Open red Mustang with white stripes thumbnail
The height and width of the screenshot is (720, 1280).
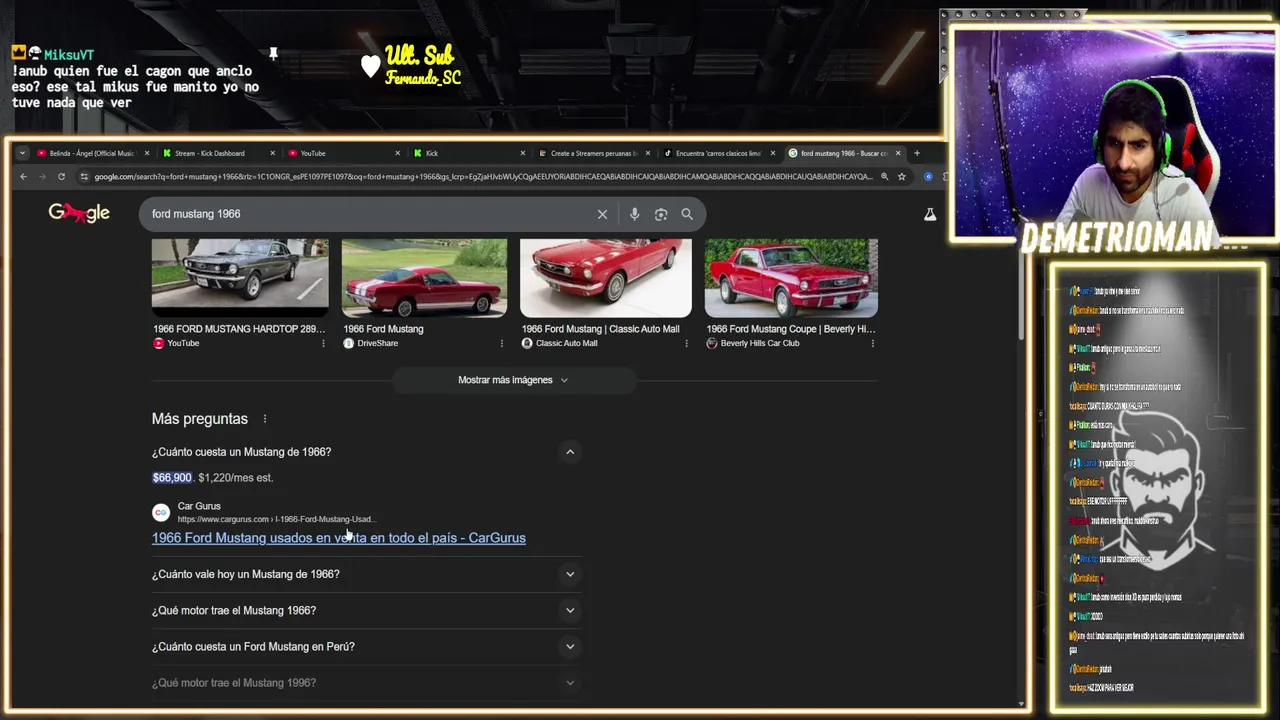tap(424, 277)
